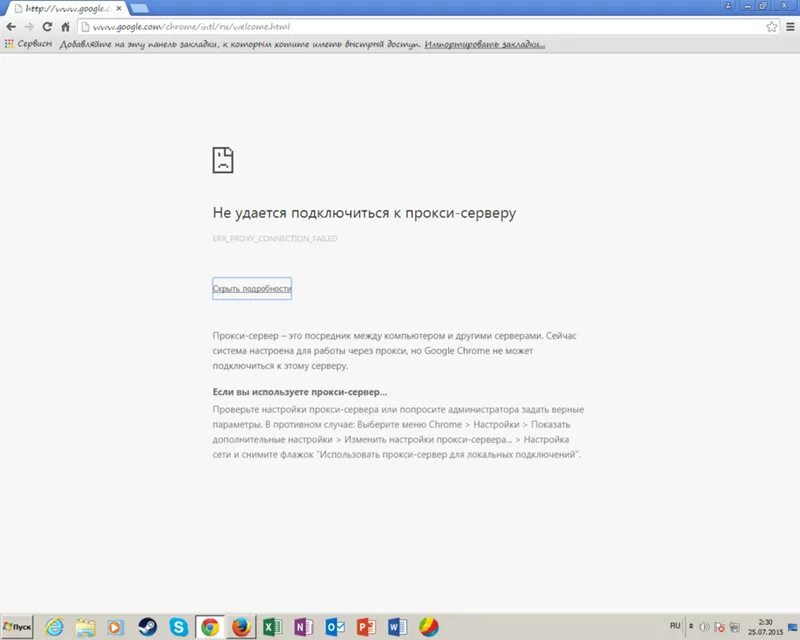Go back to the previous page
This screenshot has height=640, width=800.
pos(11,27)
